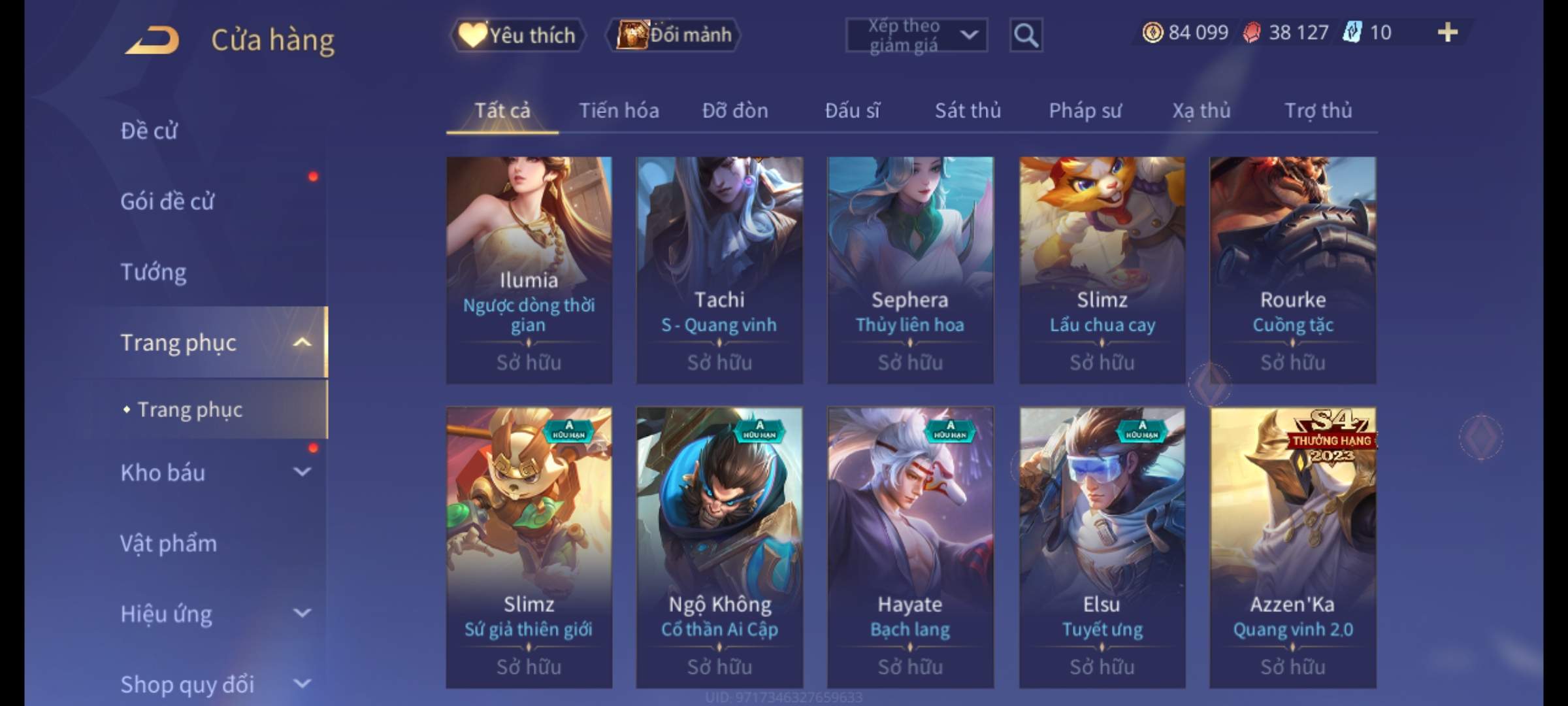Open the search magnifier icon
Image resolution: width=1568 pixels, height=706 pixels.
click(1026, 35)
